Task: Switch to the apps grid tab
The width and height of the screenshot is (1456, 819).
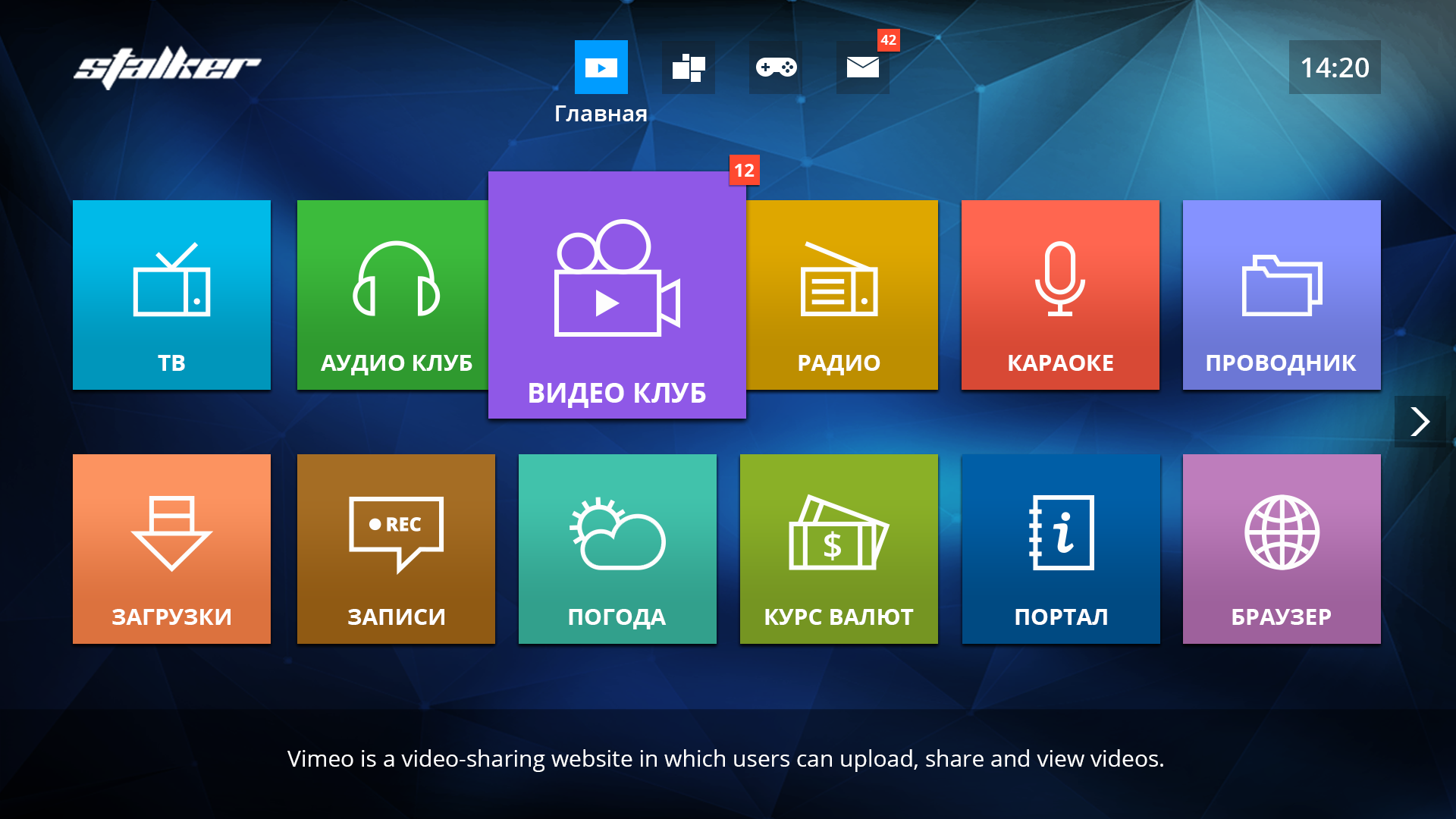Action: point(688,67)
